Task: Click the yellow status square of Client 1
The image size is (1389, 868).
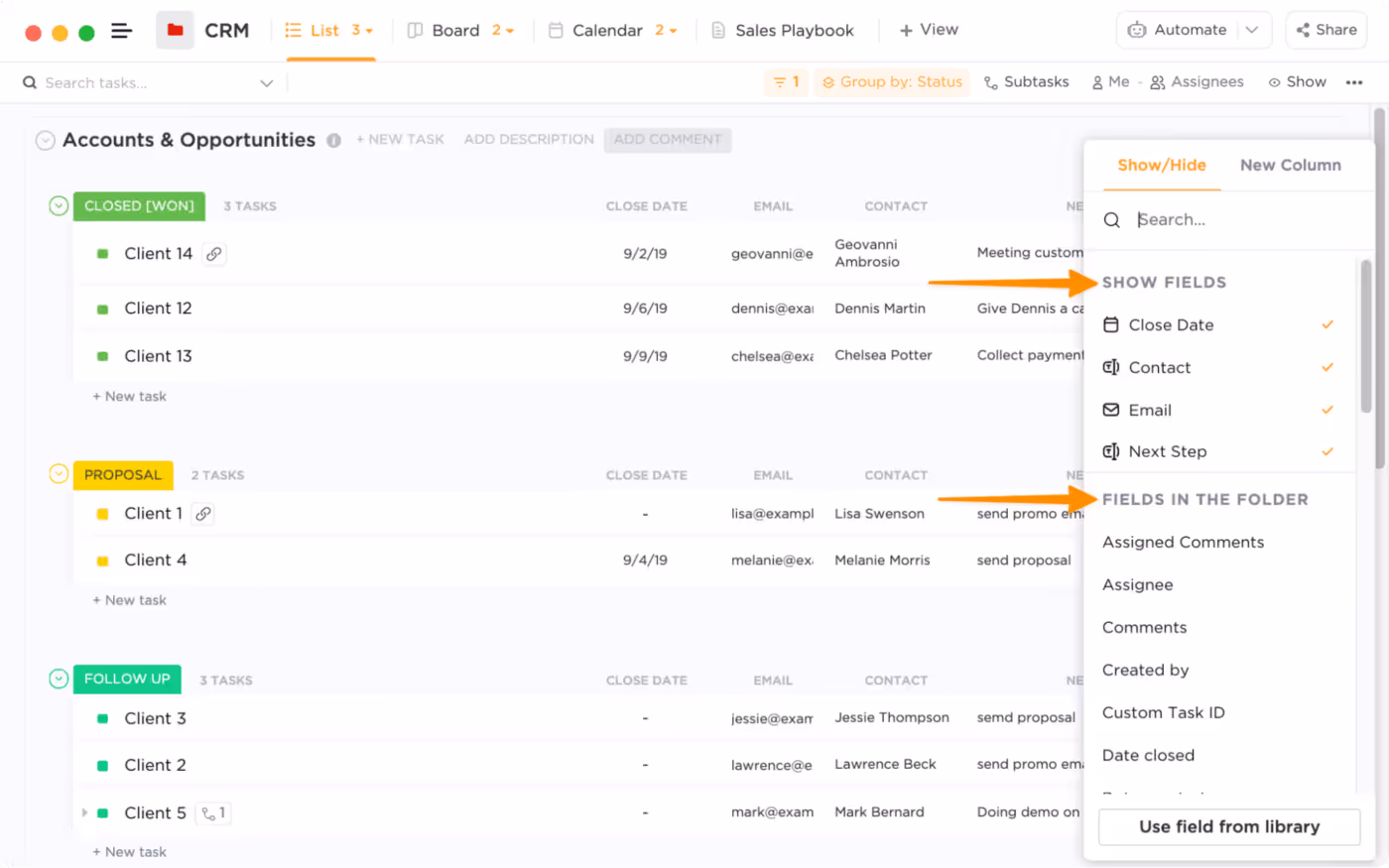Action: pos(102,514)
